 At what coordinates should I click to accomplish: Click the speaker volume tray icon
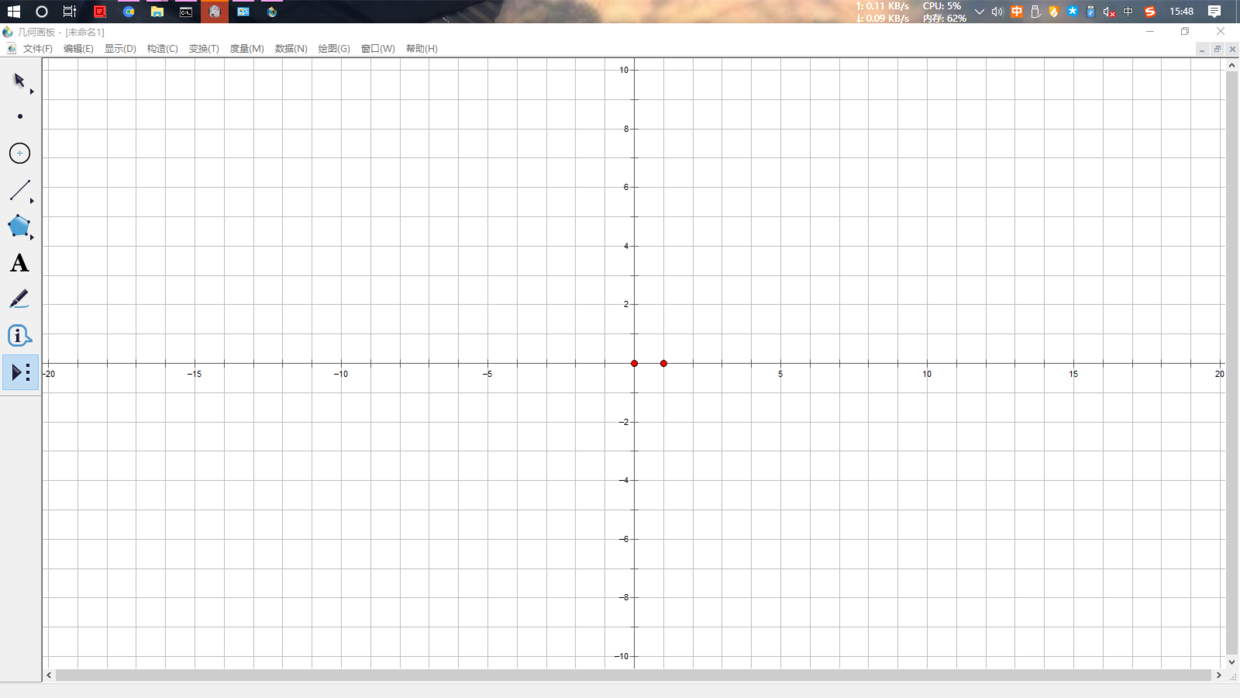[x=997, y=12]
